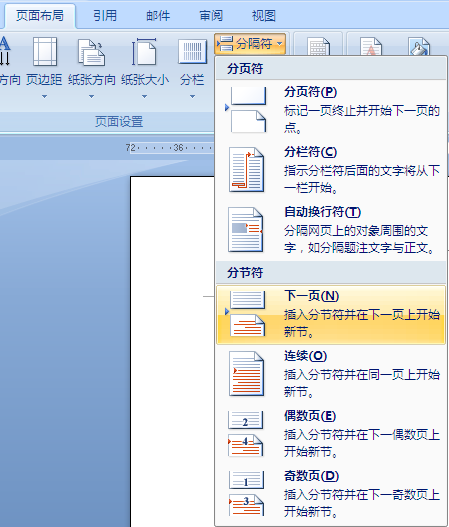Choose 自动换行符(T) text wrapping break
The image size is (449, 527).
[x=331, y=230]
